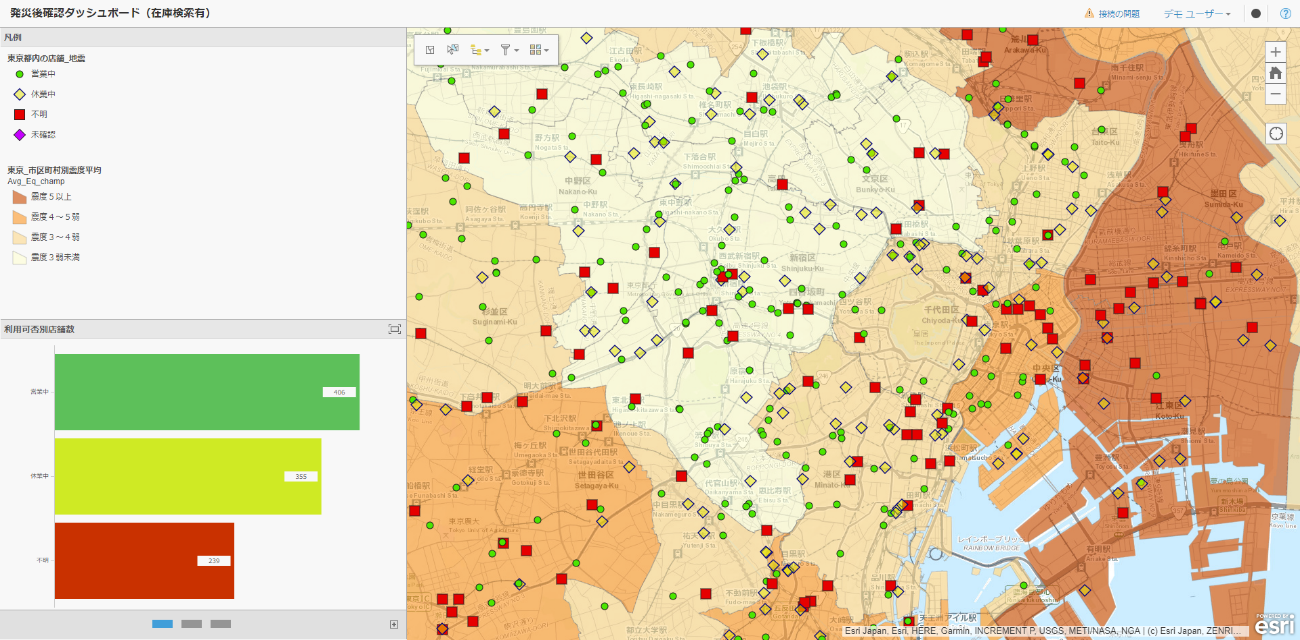
Task: Click the map zoom in plus button
Action: [x=1276, y=52]
